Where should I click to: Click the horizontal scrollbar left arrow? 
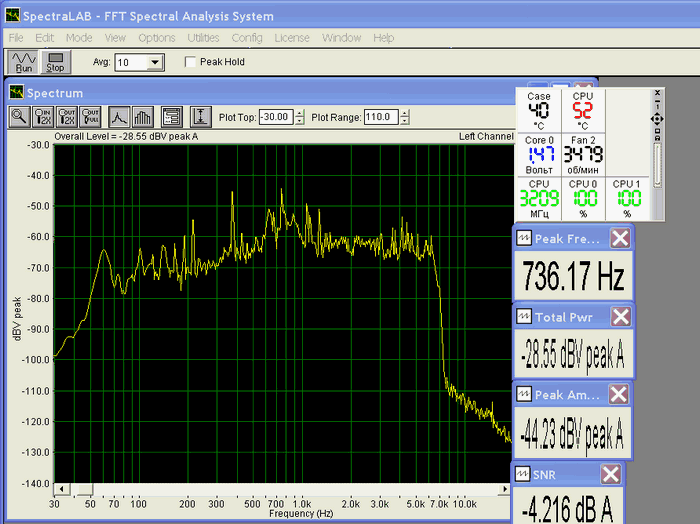[62, 489]
